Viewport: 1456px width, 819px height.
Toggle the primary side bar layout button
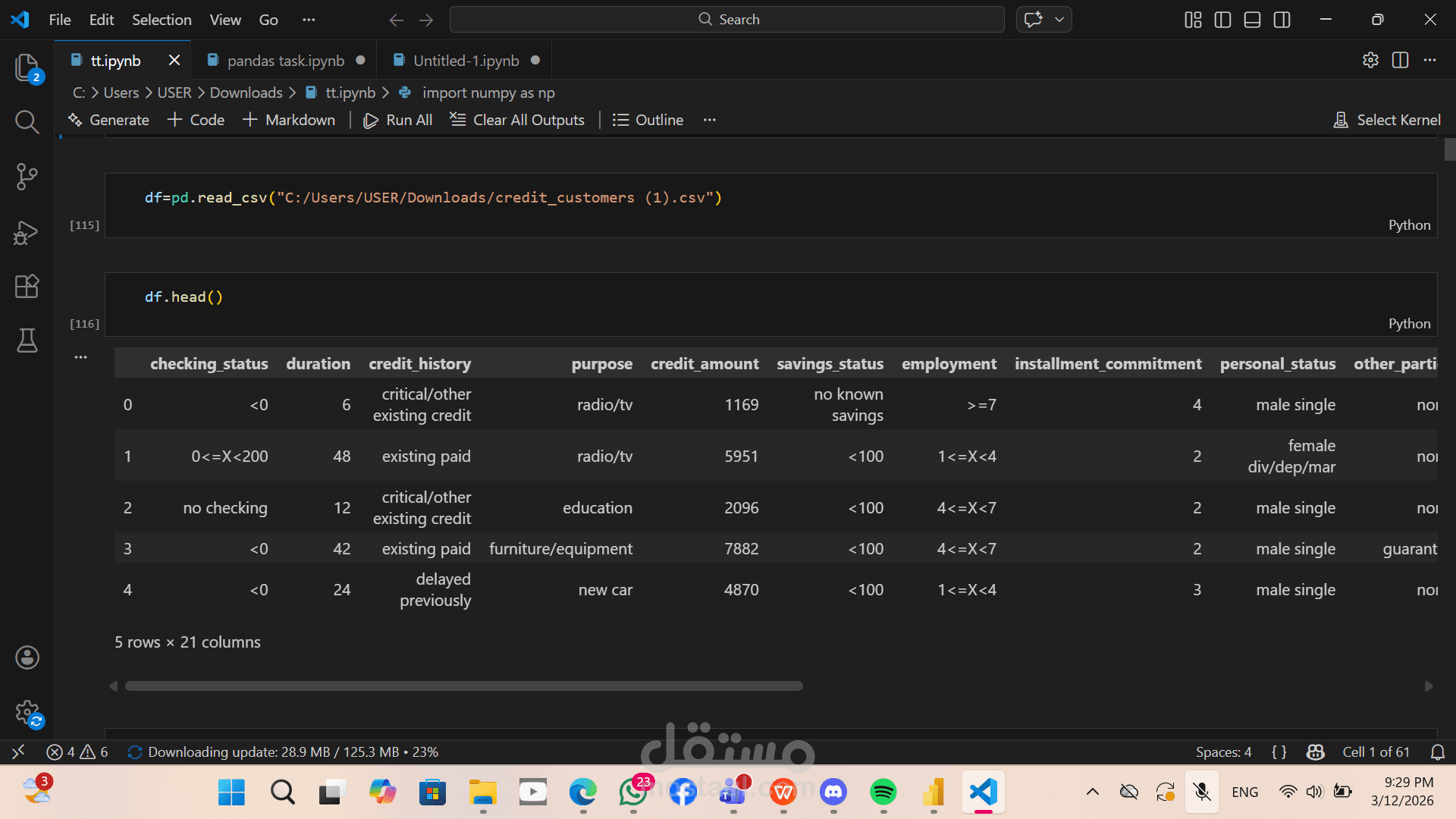click(1222, 20)
